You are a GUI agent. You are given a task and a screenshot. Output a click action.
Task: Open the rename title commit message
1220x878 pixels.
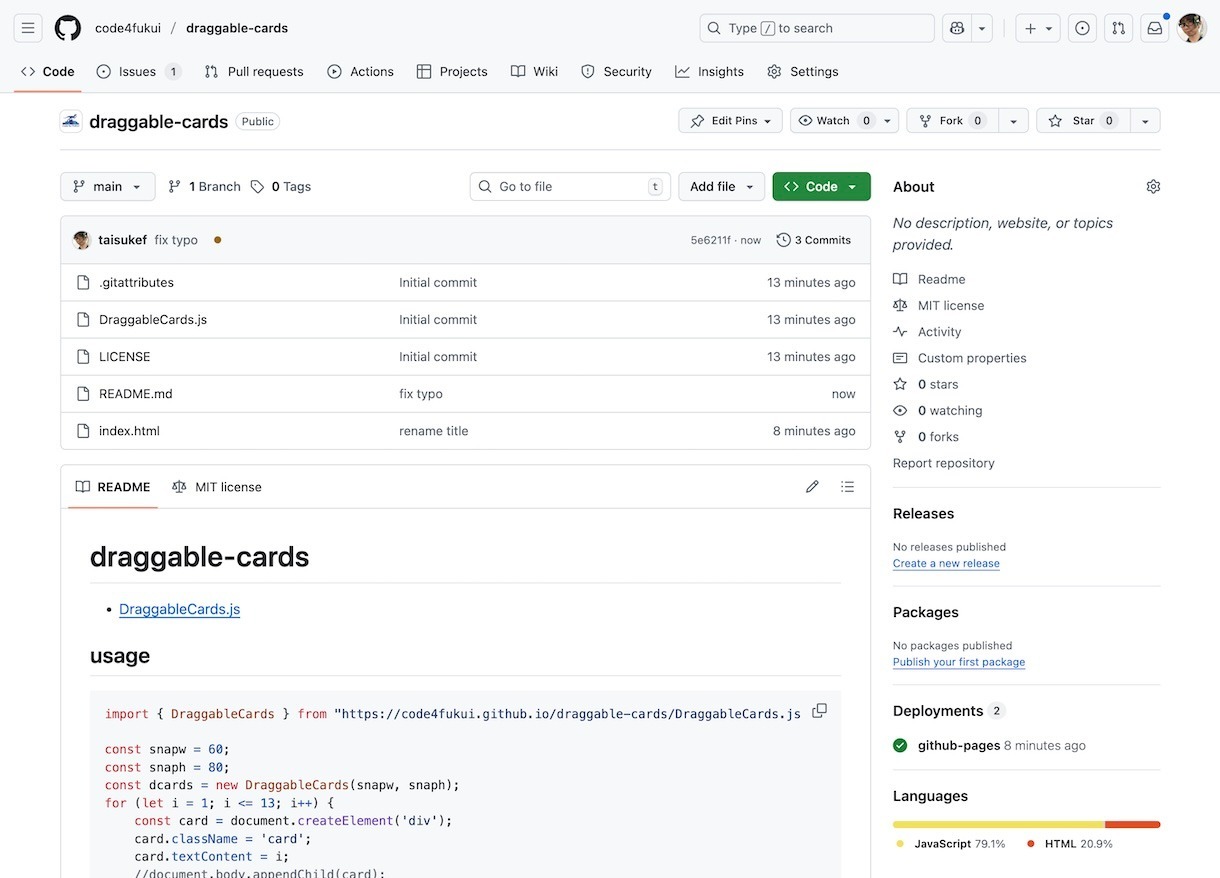[434, 431]
